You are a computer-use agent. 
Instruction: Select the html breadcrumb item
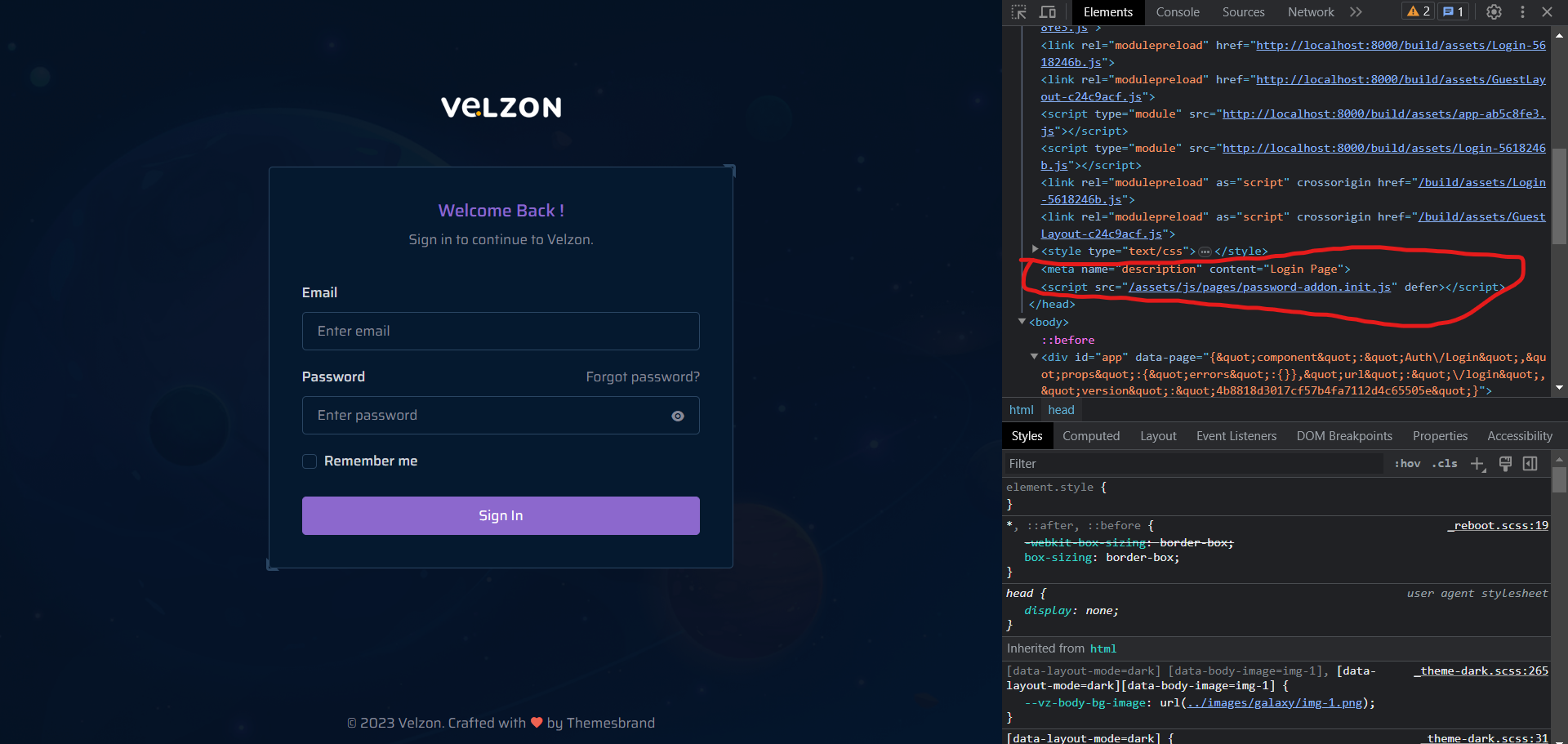pos(1021,410)
